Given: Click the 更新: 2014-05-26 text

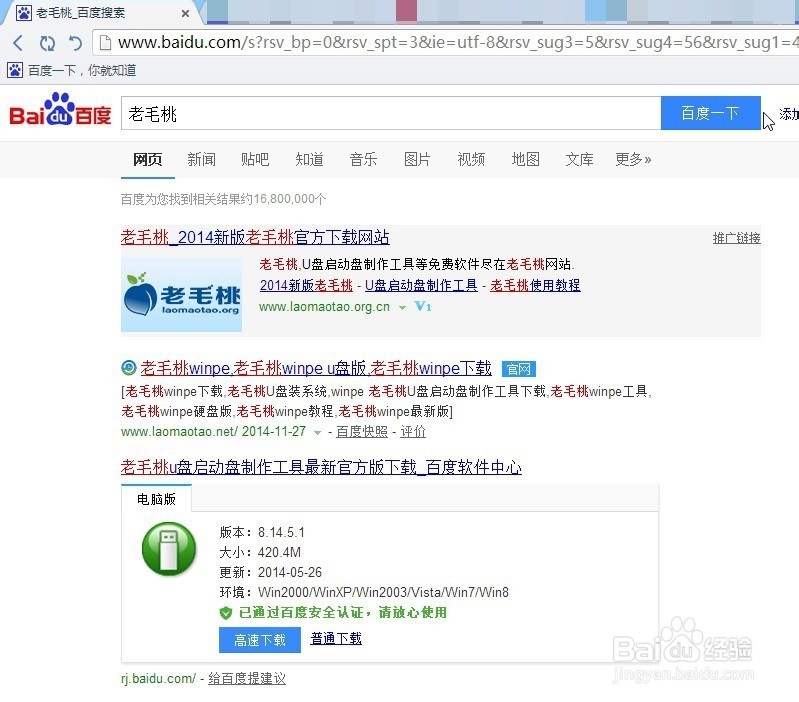Looking at the screenshot, I should [271, 573].
